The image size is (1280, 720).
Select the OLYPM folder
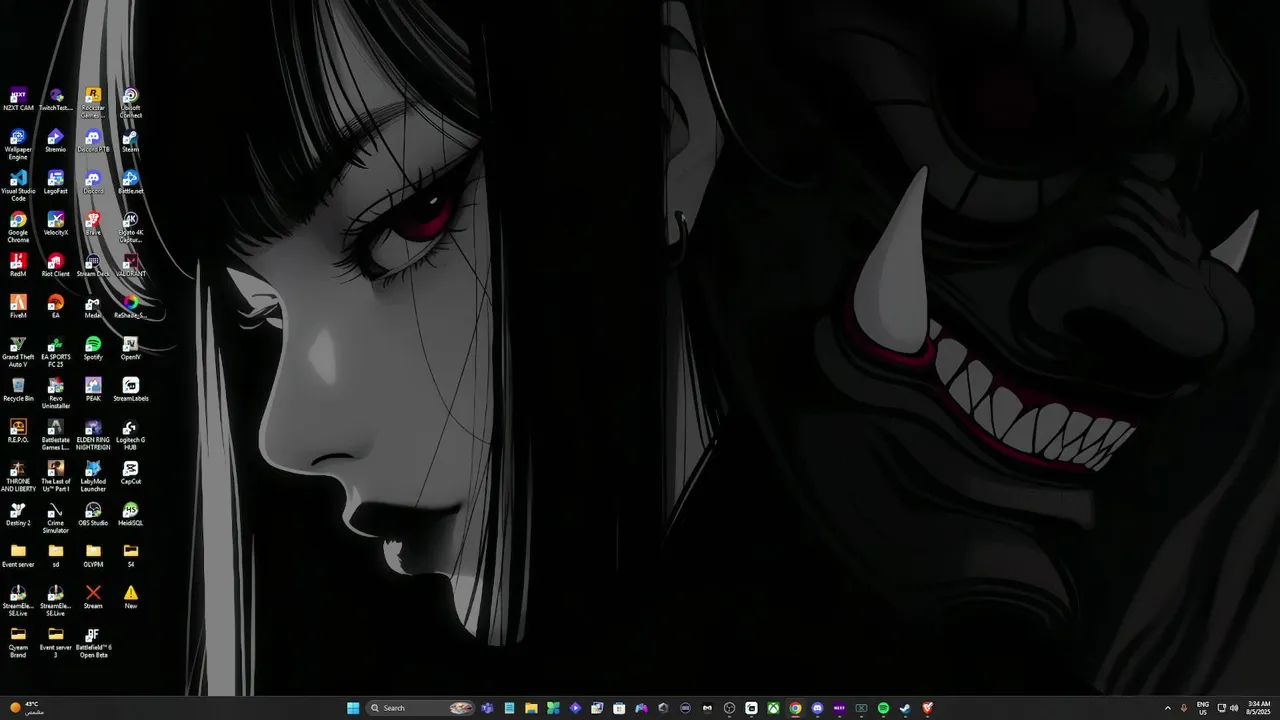[93, 556]
